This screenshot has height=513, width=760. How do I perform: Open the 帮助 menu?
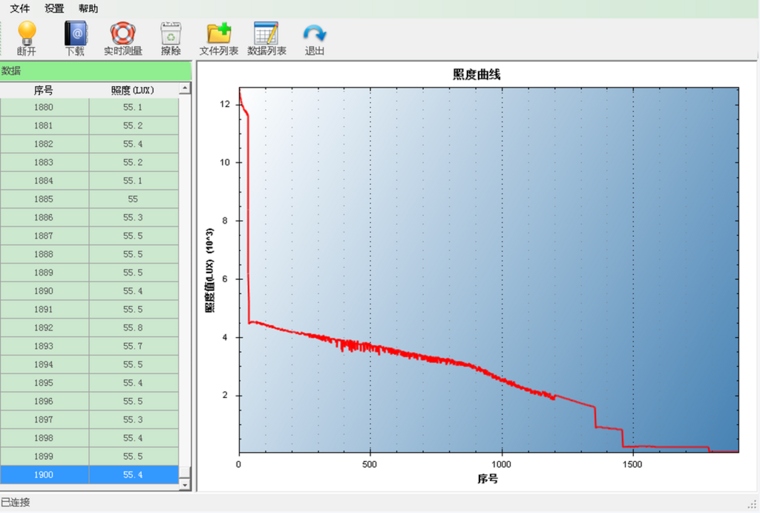88,8
